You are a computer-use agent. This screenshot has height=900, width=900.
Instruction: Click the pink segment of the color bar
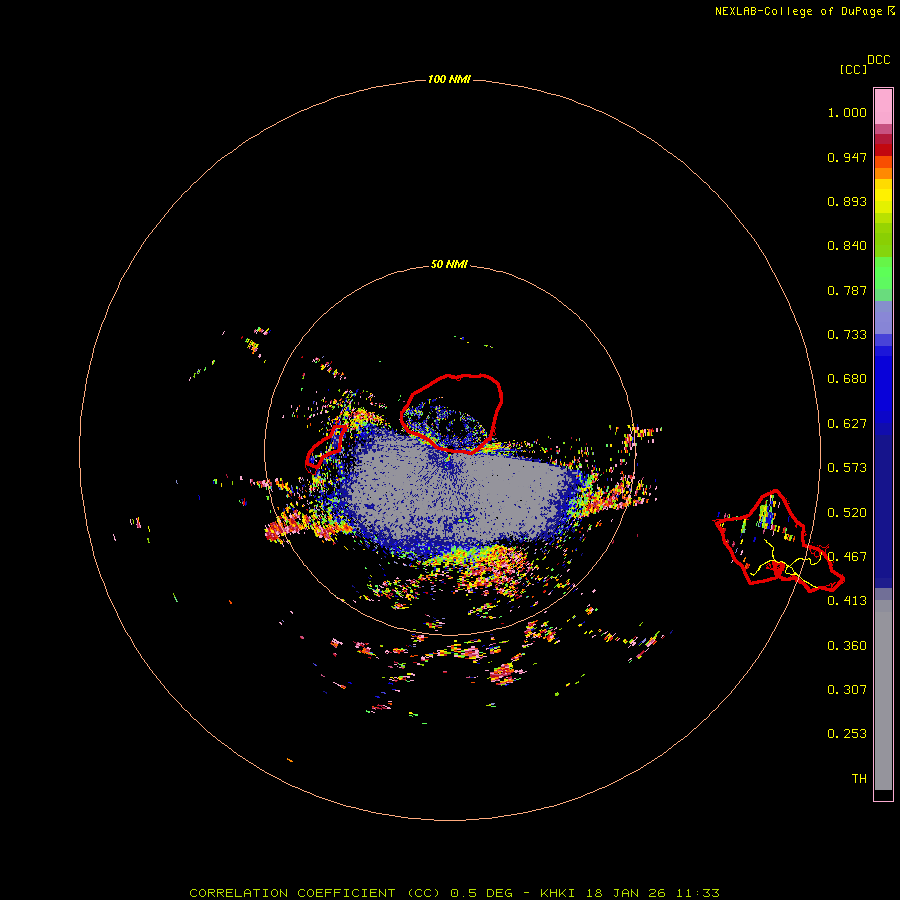click(883, 107)
